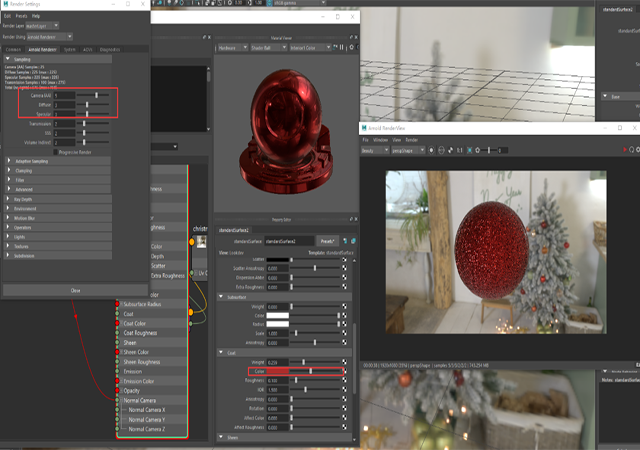Screen dimensions: 640x450
Task: Click the Camera (AA) samples value field
Action: coord(64,96)
